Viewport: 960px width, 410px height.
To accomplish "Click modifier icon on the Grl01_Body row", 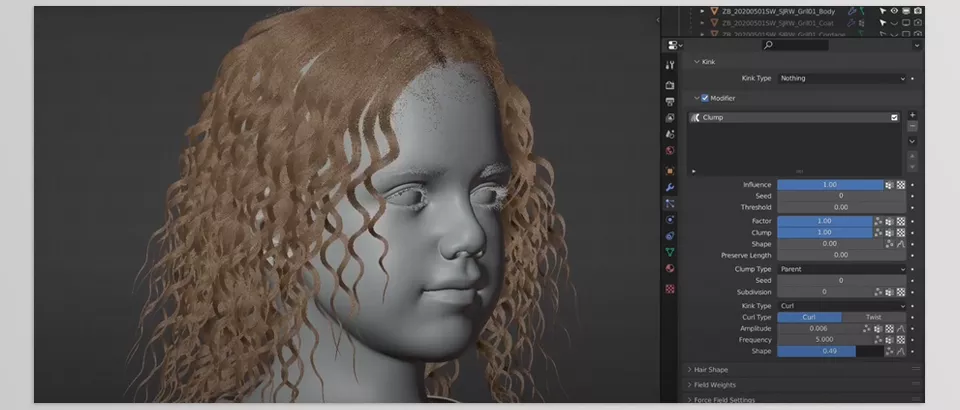I will pyautogui.click(x=852, y=11).
